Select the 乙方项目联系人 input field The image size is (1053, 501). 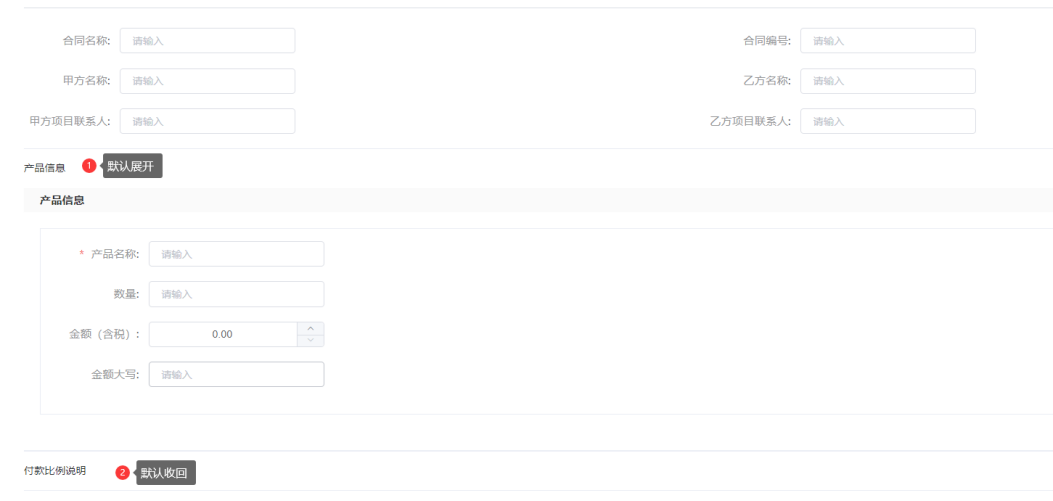tap(888, 122)
